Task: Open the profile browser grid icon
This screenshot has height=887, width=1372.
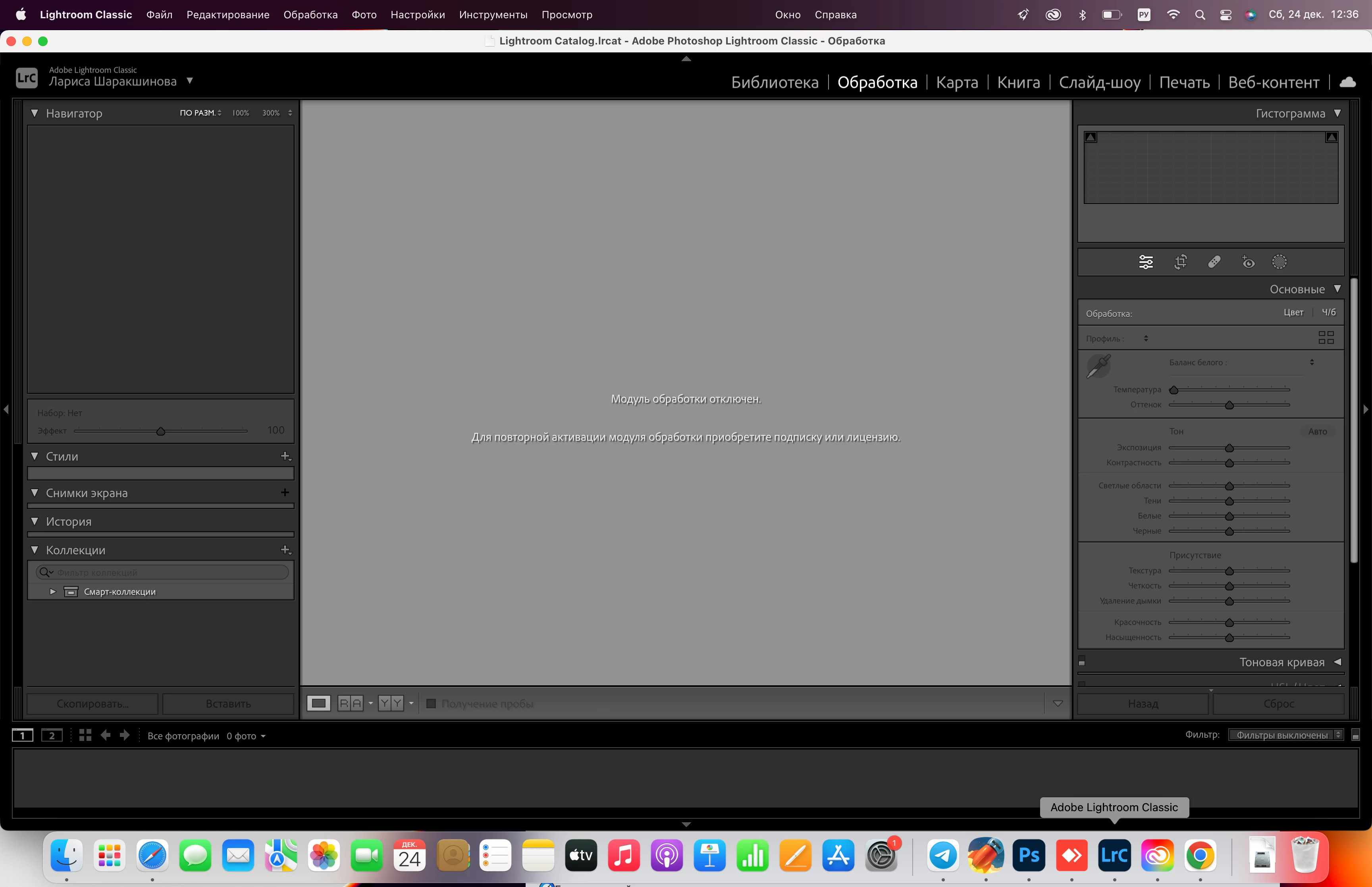Action: pos(1326,337)
